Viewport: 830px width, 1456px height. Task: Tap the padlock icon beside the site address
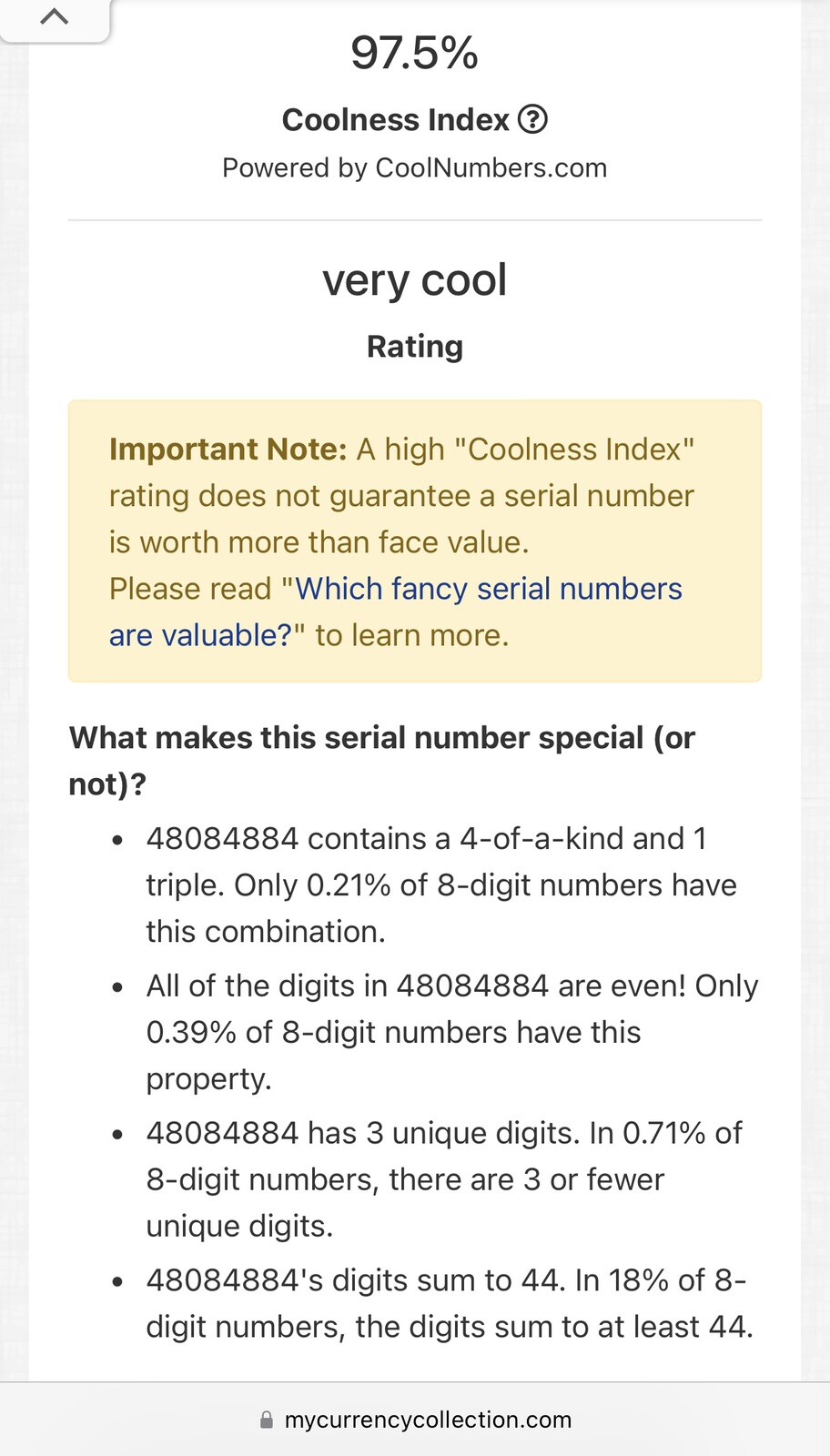click(x=267, y=1420)
